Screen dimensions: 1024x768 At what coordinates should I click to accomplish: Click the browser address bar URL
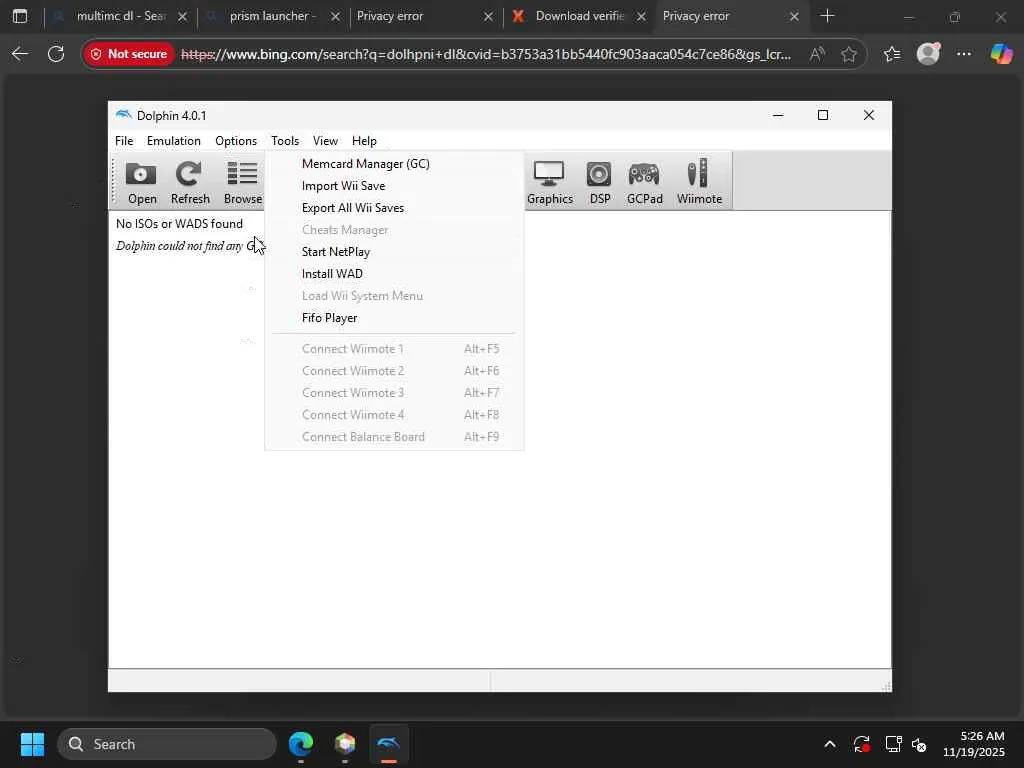pyautogui.click(x=486, y=54)
